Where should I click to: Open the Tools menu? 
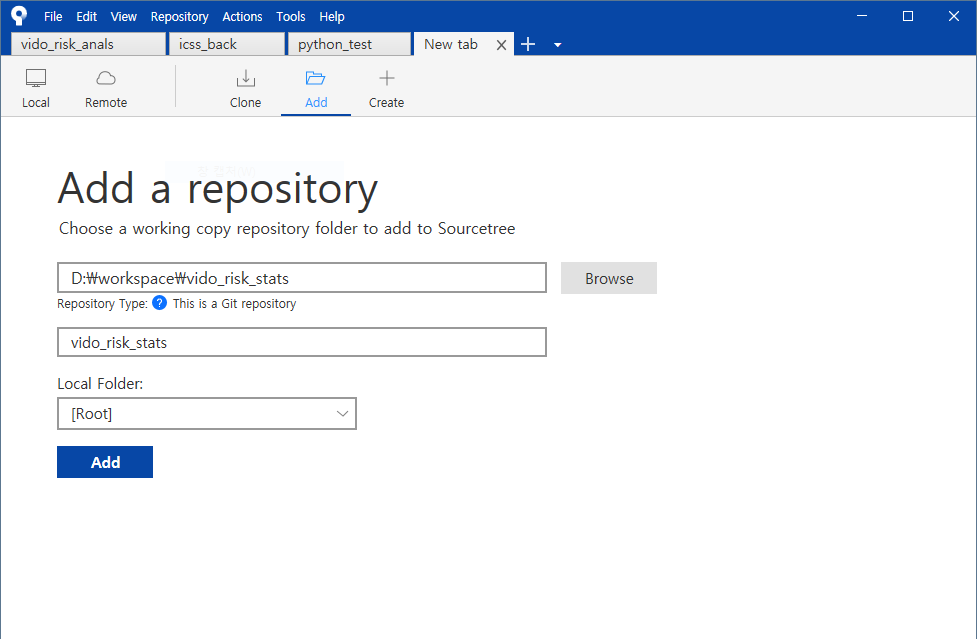[x=291, y=17]
